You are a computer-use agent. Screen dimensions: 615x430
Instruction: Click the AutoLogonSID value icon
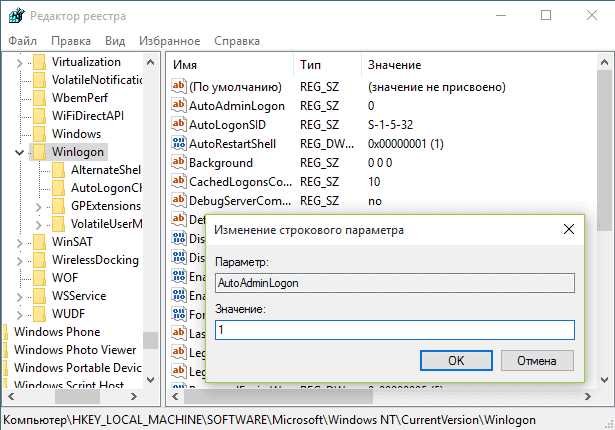[178, 125]
